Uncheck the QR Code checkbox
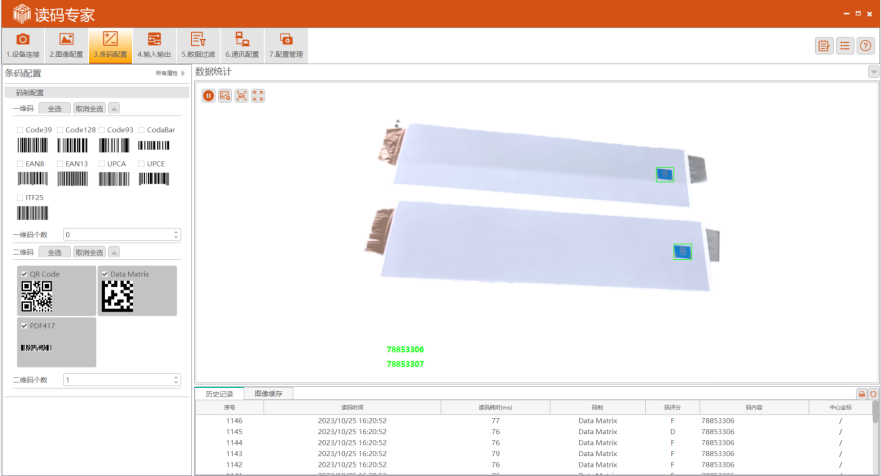This screenshot has width=881, height=476. pyautogui.click(x=24, y=274)
